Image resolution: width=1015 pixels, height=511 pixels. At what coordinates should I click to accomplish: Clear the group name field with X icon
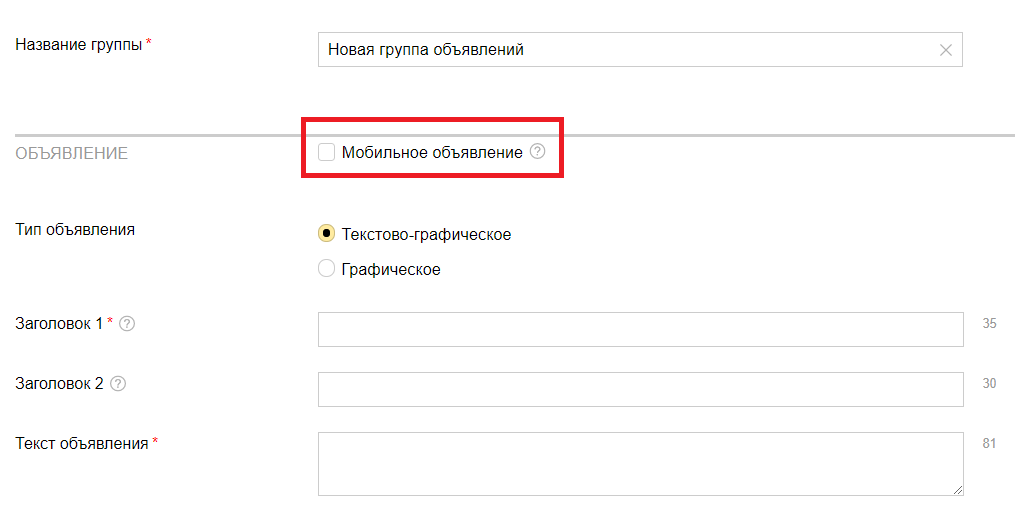(945, 50)
